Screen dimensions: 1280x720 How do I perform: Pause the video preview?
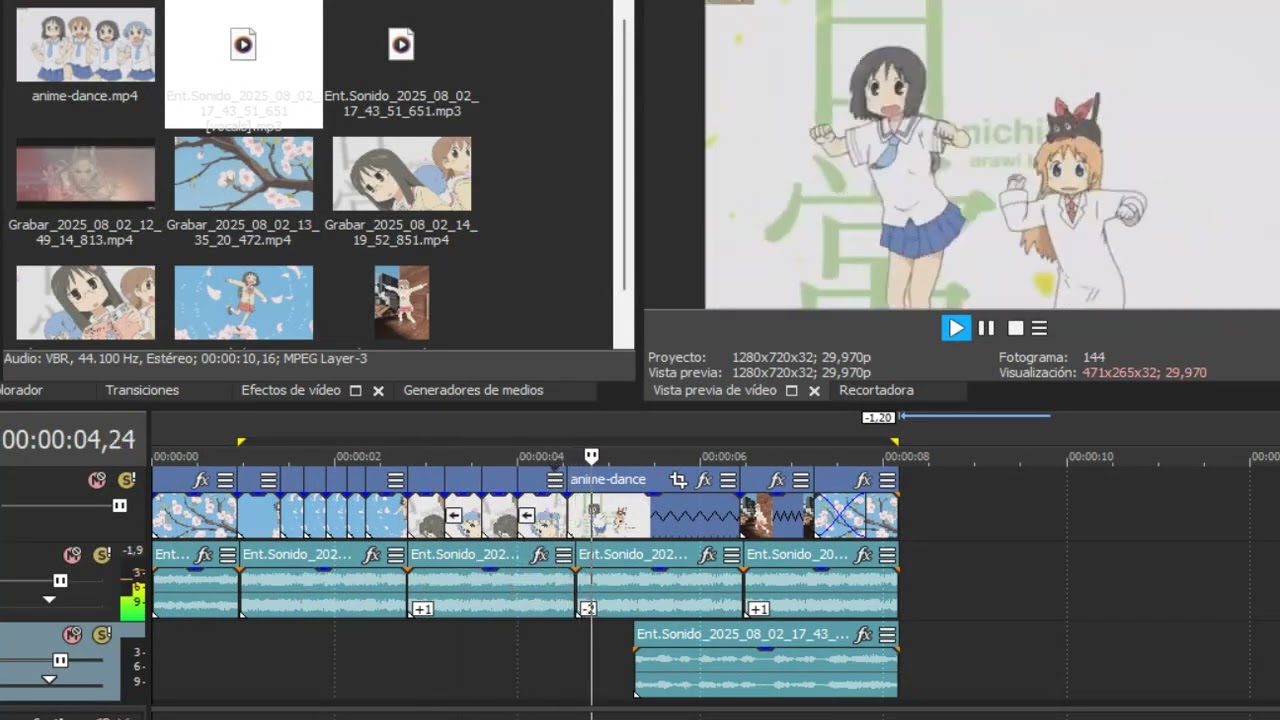[986, 328]
